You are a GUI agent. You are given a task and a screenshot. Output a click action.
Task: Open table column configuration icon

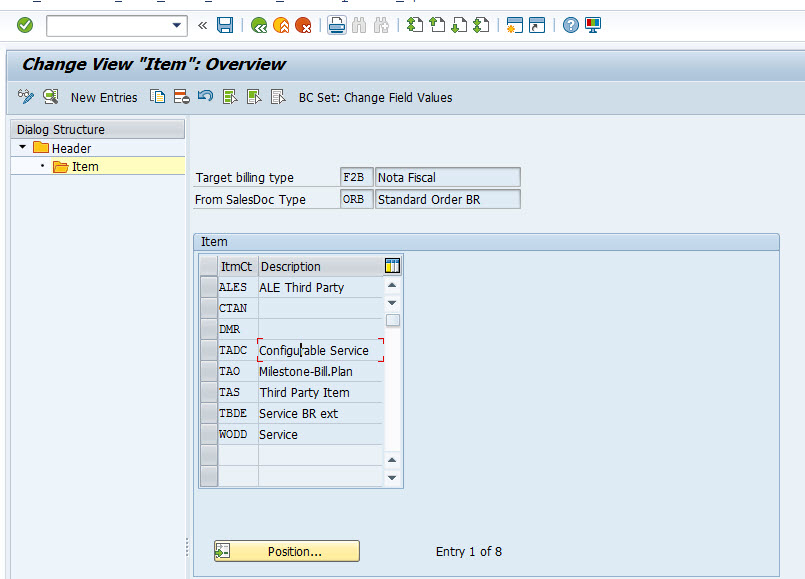(x=392, y=266)
